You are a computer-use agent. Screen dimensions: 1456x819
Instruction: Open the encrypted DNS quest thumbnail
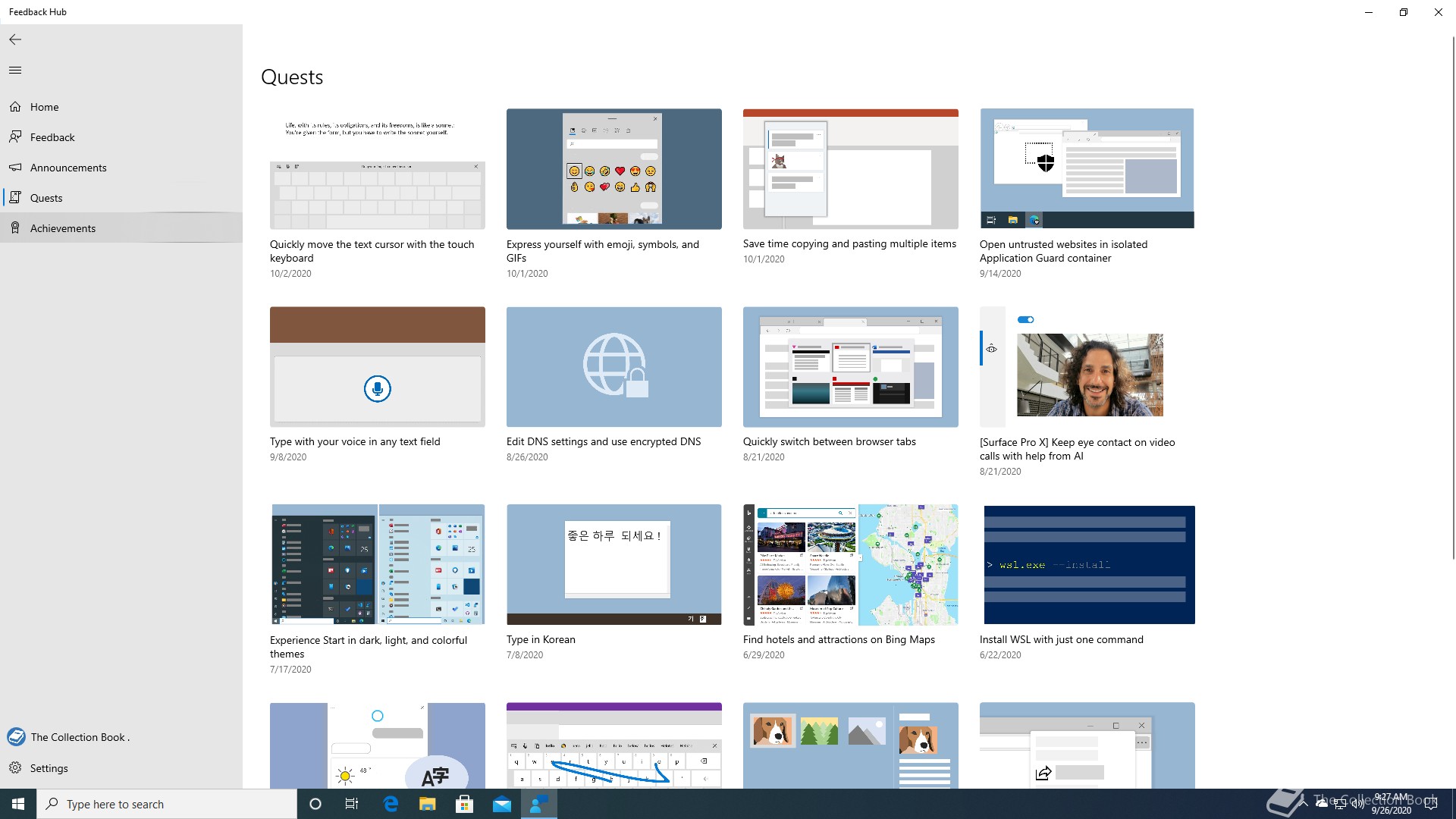tap(614, 367)
